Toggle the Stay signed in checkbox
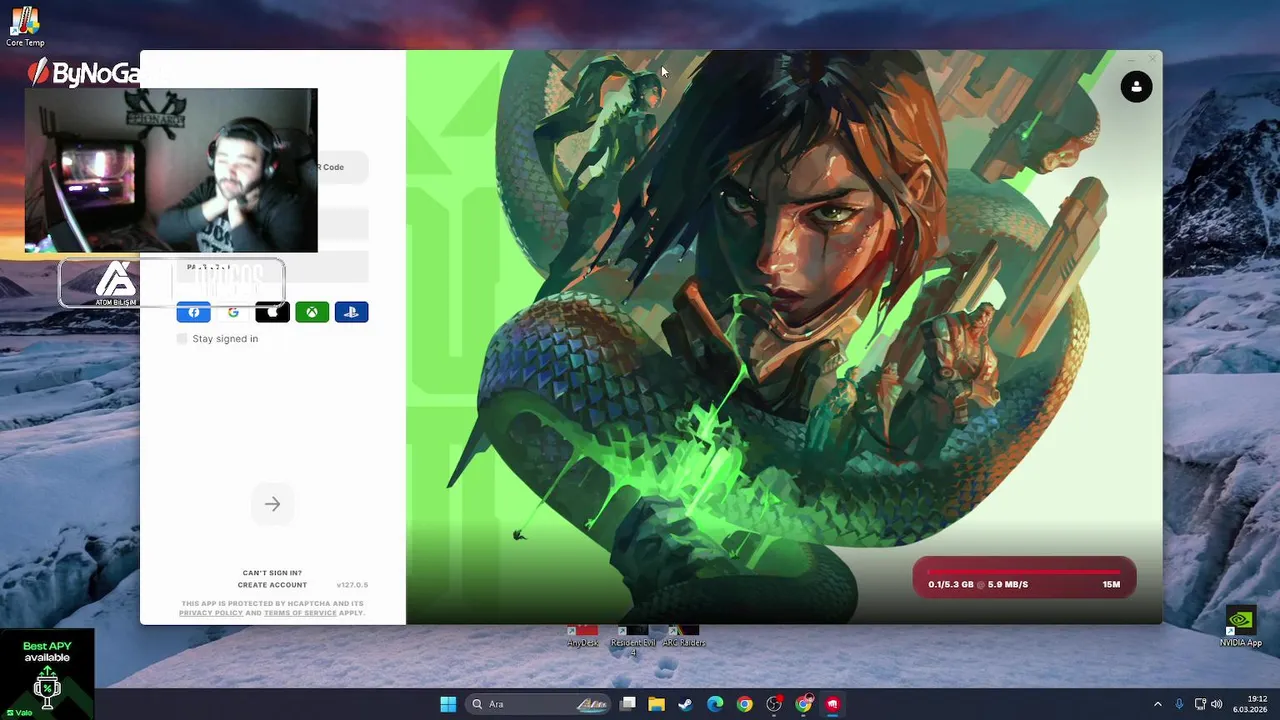 pyautogui.click(x=182, y=339)
